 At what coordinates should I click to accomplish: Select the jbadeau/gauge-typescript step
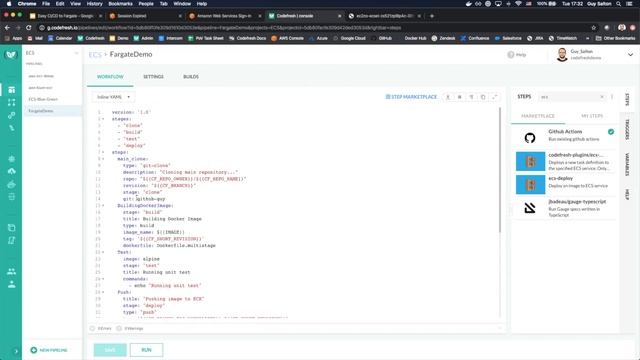565,209
